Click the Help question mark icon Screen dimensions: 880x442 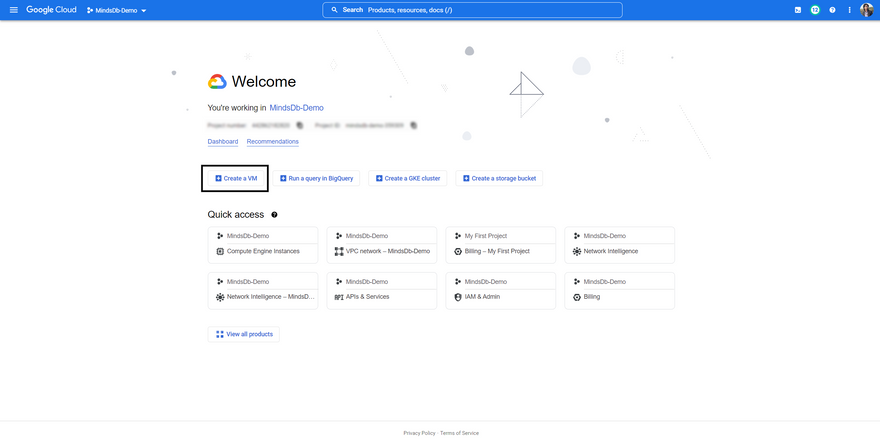(x=832, y=10)
